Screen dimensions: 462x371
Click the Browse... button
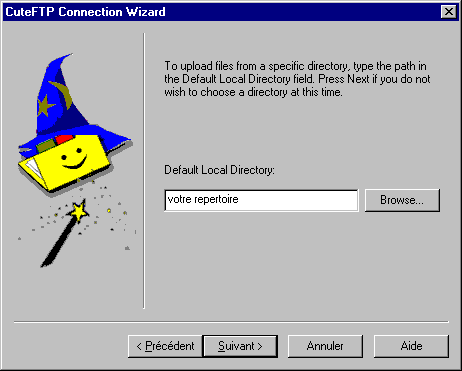[x=402, y=200]
